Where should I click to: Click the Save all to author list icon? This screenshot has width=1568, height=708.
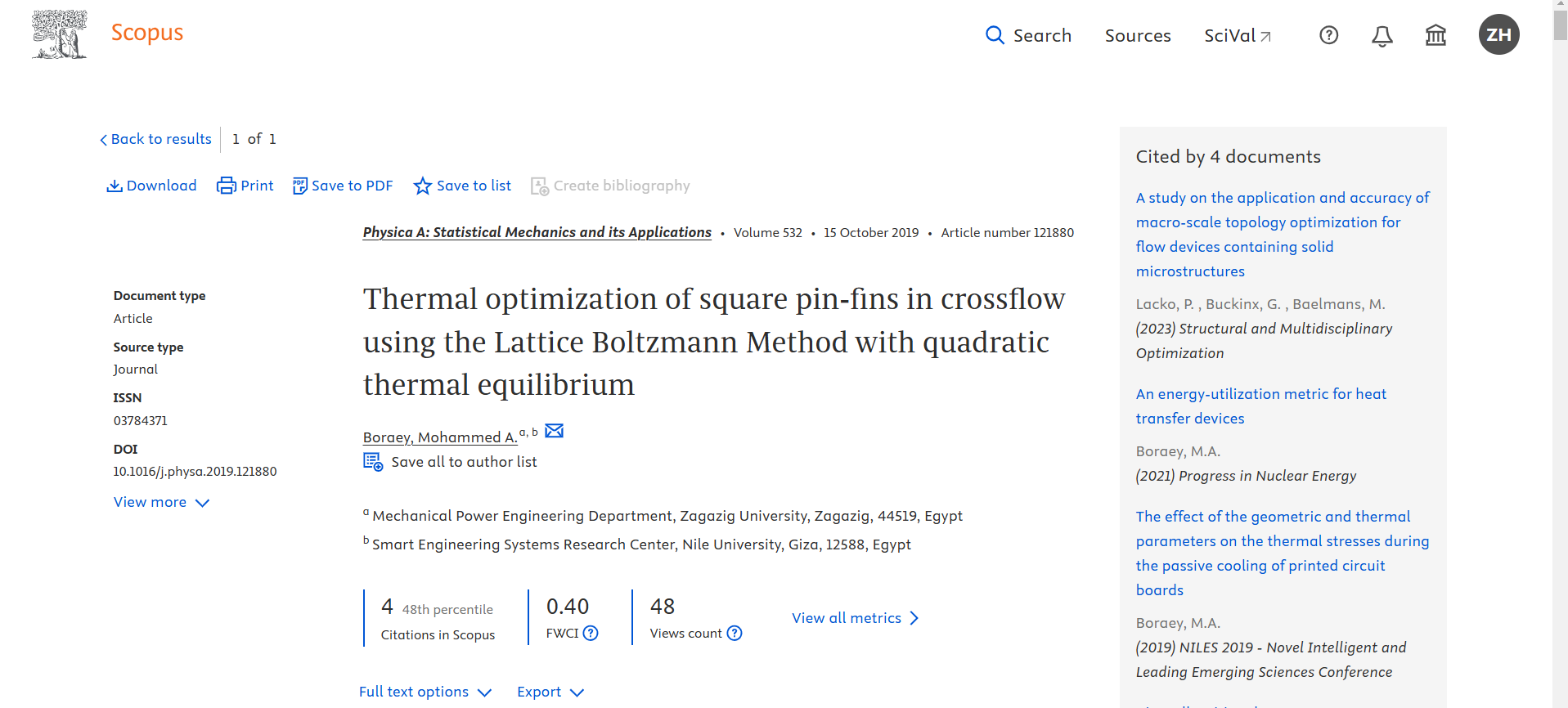coord(373,462)
